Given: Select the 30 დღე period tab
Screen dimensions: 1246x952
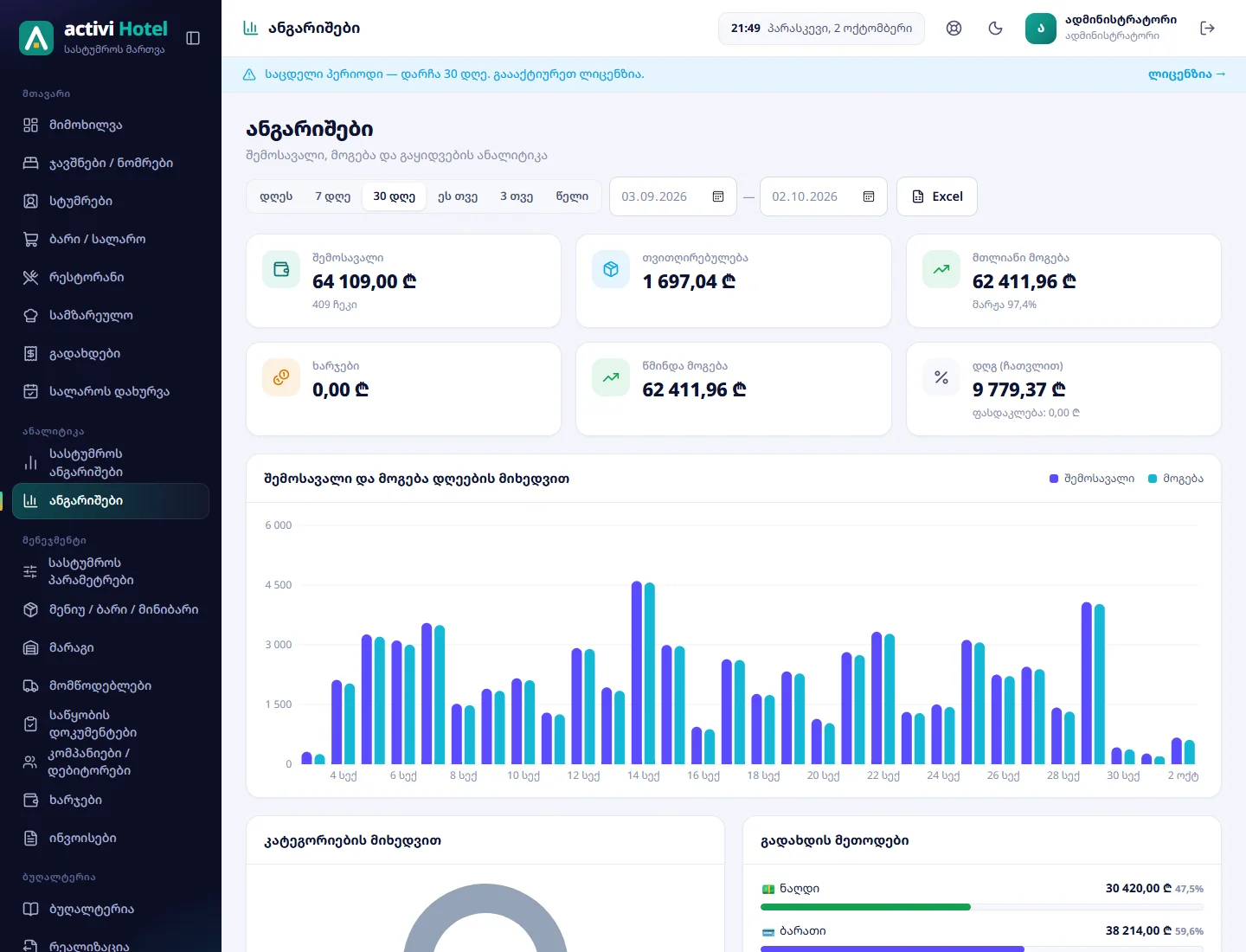Looking at the screenshot, I should pos(394,196).
